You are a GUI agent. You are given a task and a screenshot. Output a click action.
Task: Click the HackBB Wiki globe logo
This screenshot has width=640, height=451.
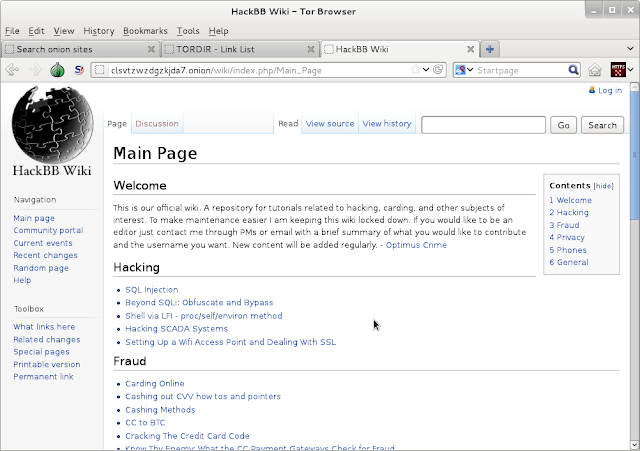(x=52, y=125)
